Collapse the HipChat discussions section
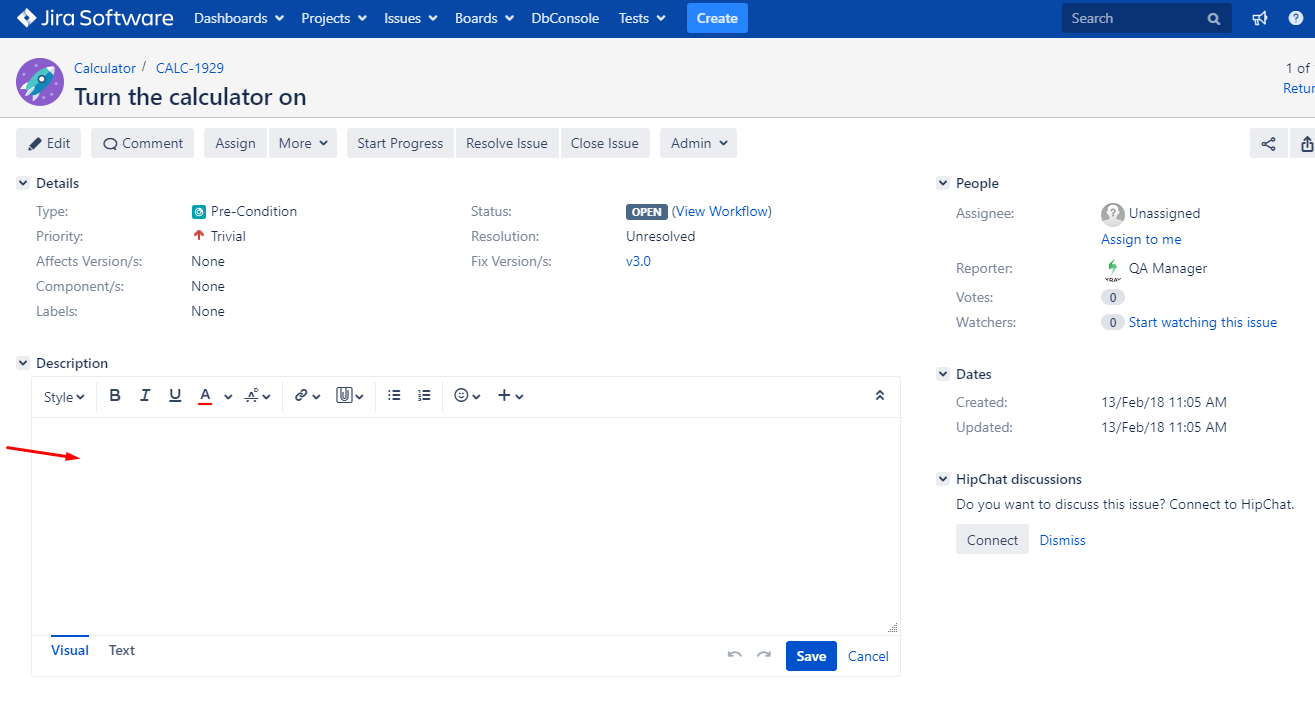Screen dimensions: 1315x702 [x=942, y=479]
